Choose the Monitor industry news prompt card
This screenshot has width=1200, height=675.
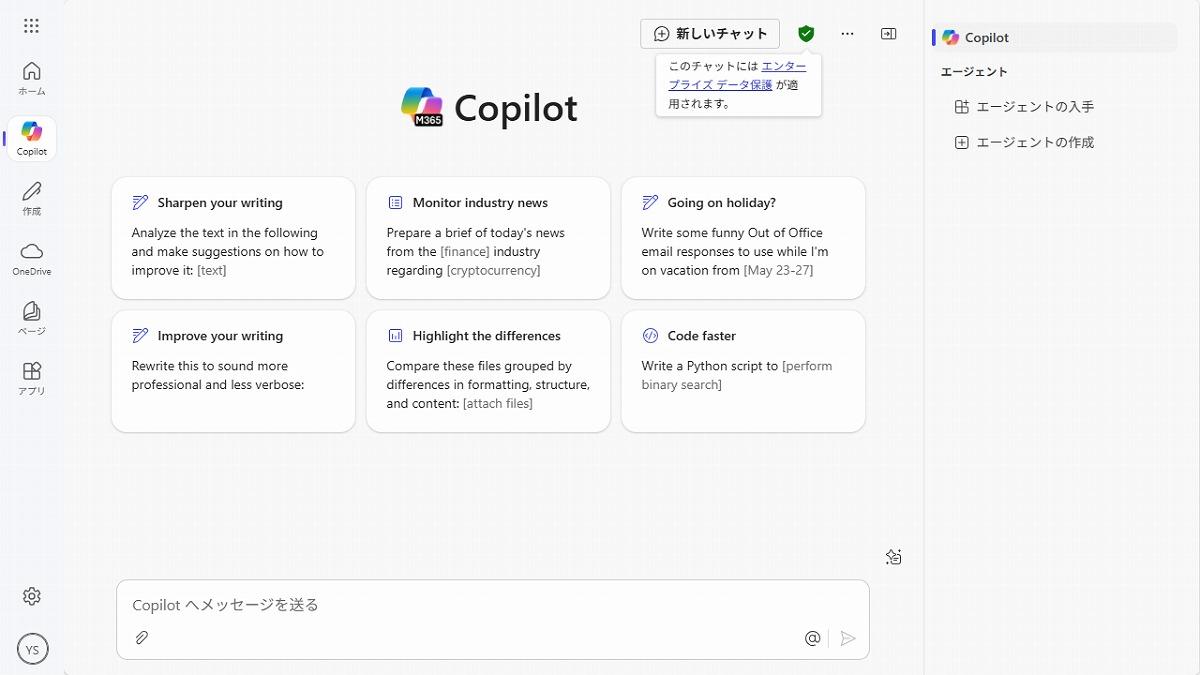(488, 238)
